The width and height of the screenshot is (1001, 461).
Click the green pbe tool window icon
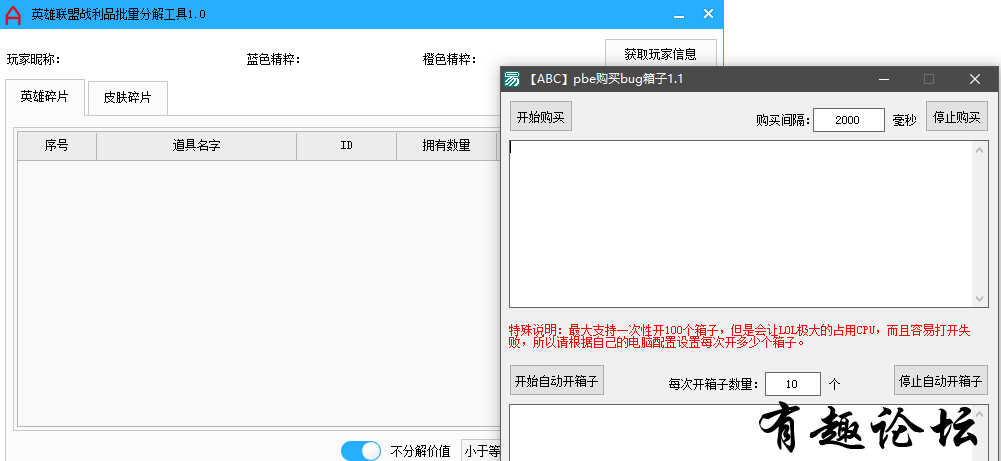pyautogui.click(x=512, y=79)
